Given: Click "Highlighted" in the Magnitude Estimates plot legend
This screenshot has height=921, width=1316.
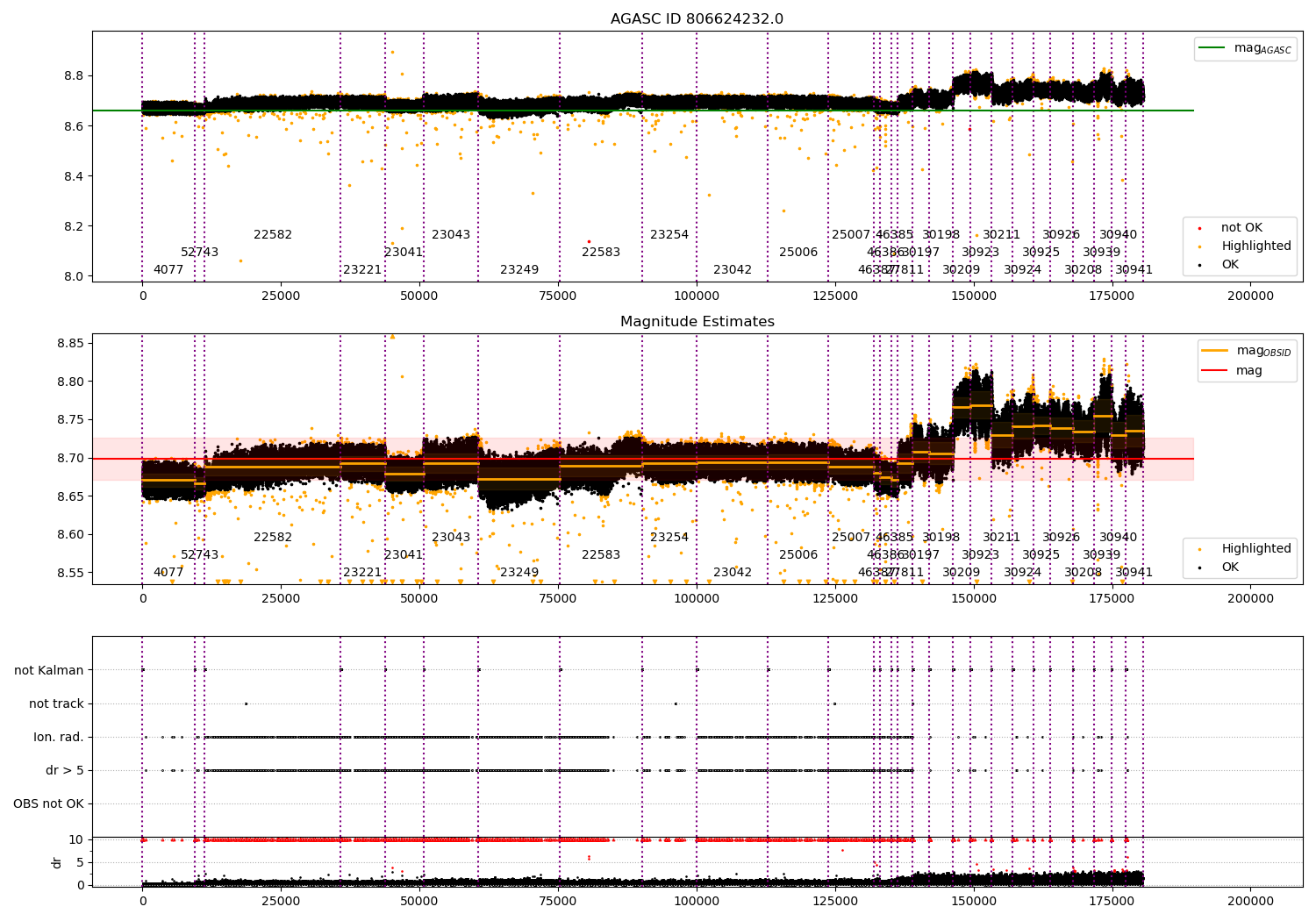Looking at the screenshot, I should click(x=1256, y=549).
